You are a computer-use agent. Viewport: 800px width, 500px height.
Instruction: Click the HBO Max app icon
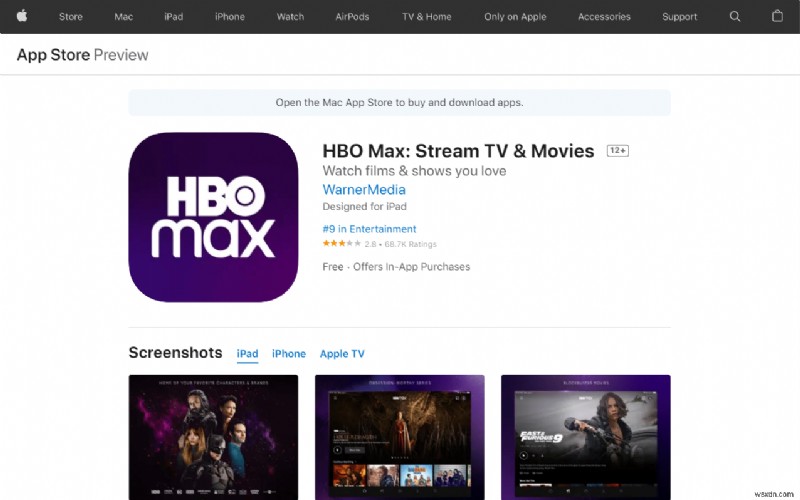click(x=213, y=217)
